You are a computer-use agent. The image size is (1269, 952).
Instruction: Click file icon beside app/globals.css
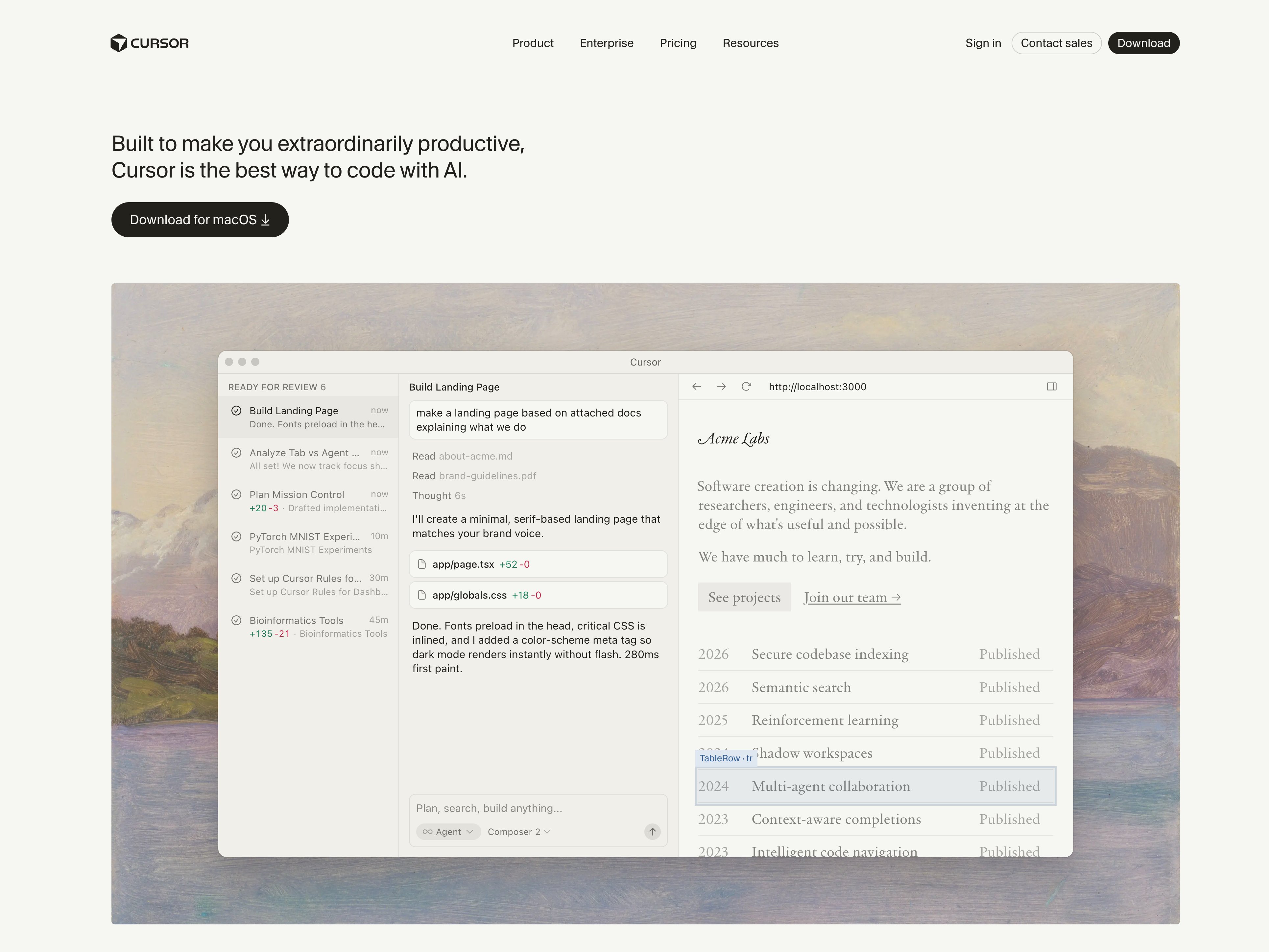tap(422, 595)
